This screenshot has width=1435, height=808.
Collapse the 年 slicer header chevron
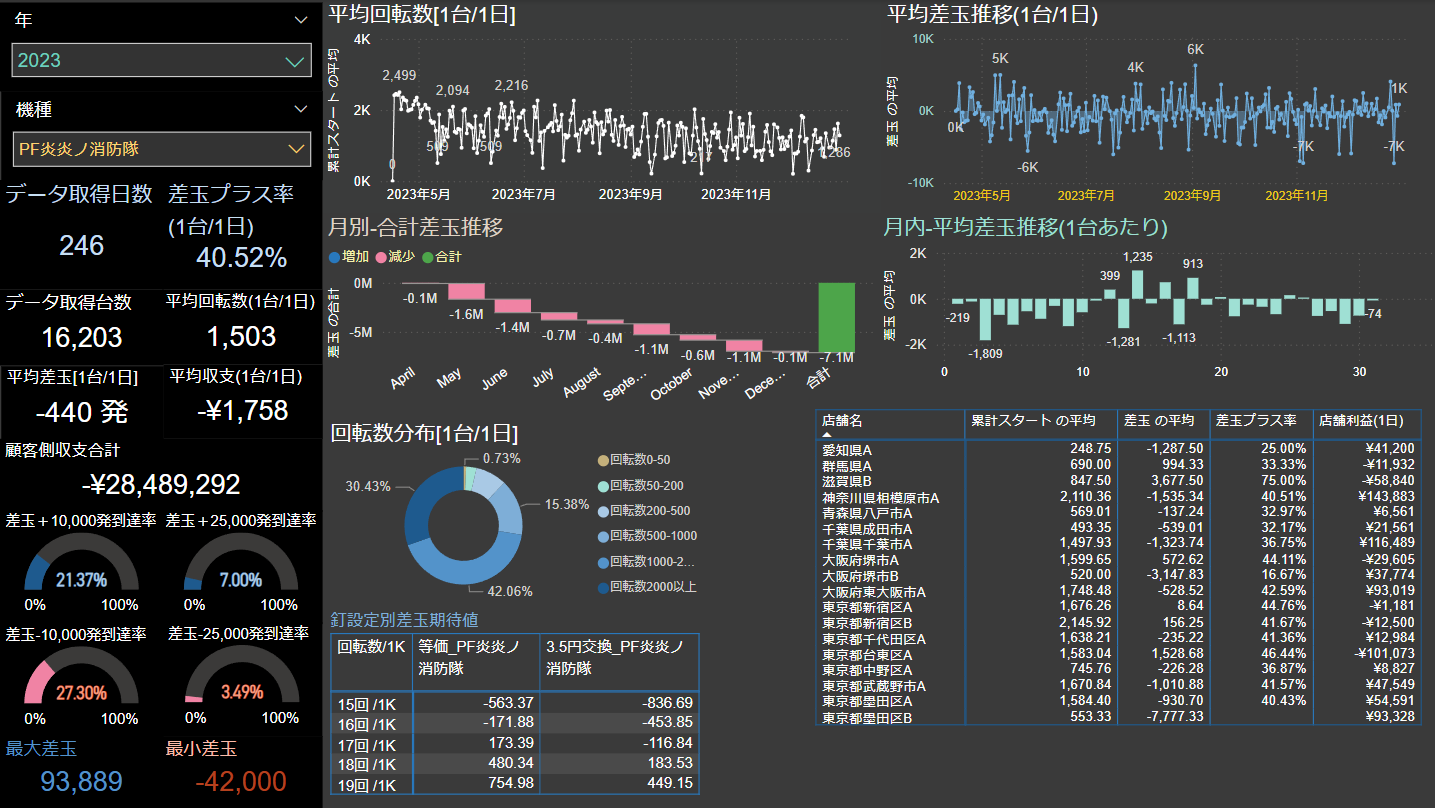(x=301, y=20)
